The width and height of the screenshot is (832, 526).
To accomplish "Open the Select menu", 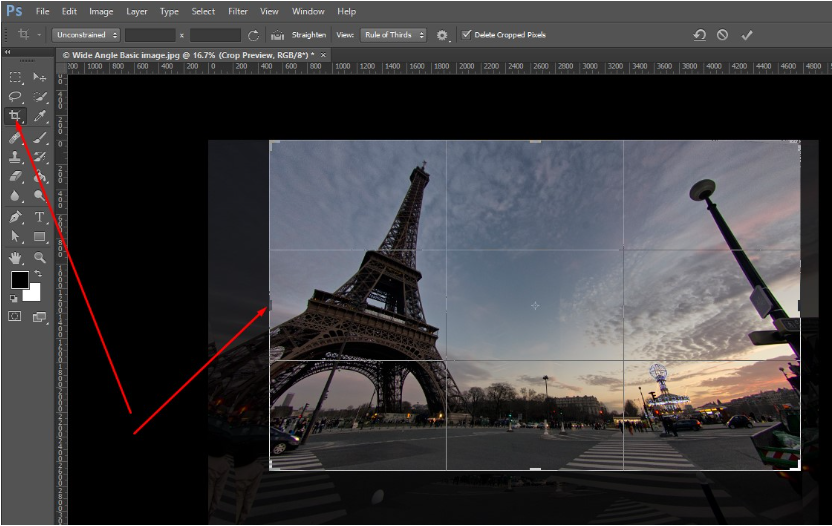I will click(x=203, y=11).
